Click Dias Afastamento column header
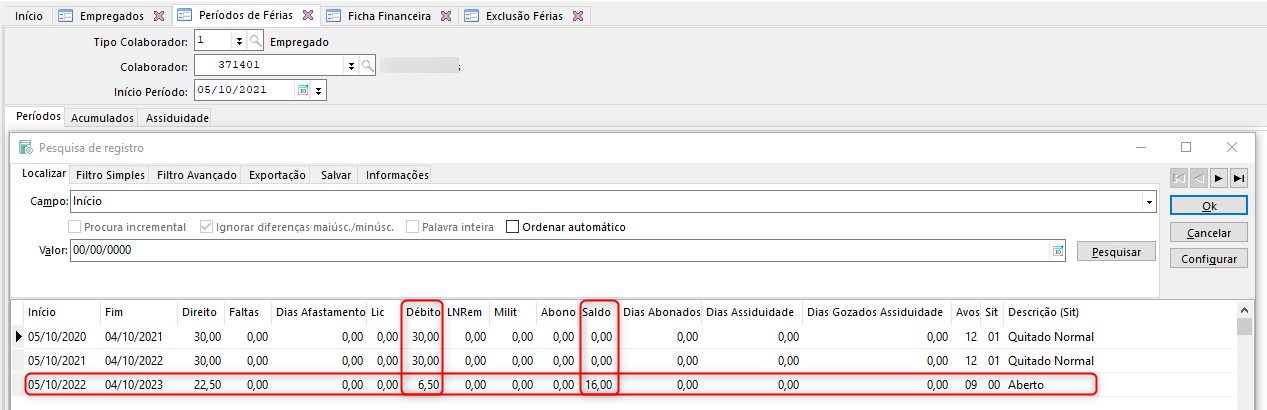The image size is (1267, 410). (319, 312)
